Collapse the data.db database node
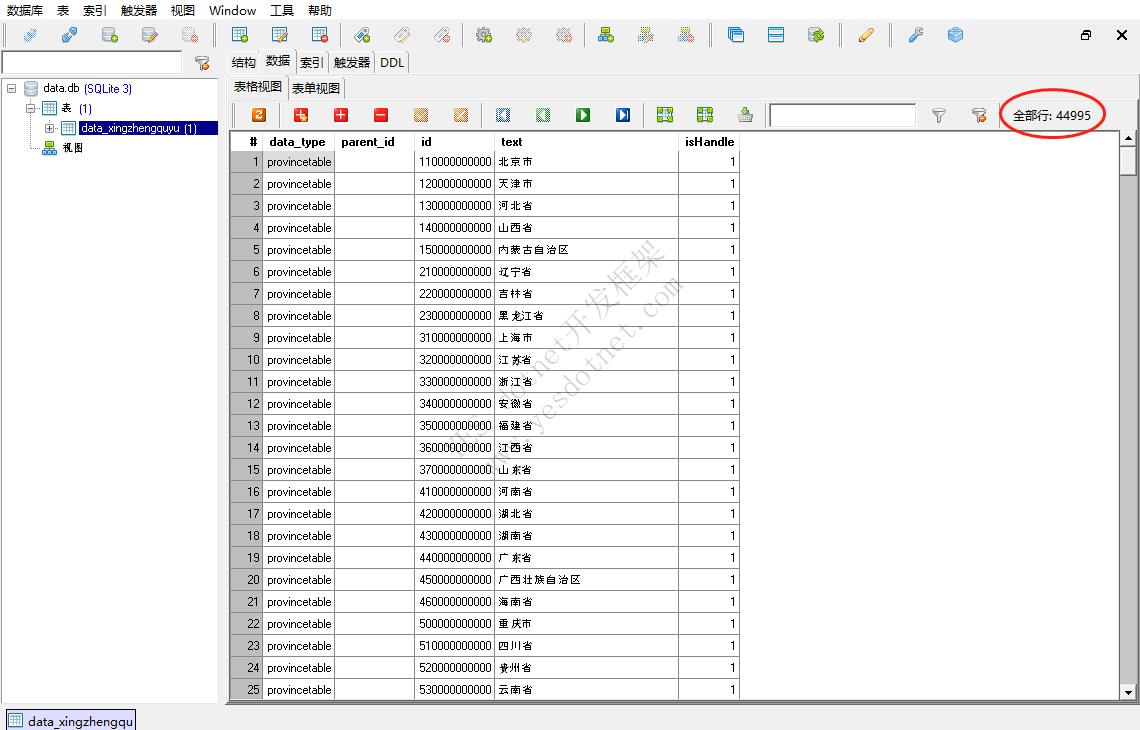 11,88
